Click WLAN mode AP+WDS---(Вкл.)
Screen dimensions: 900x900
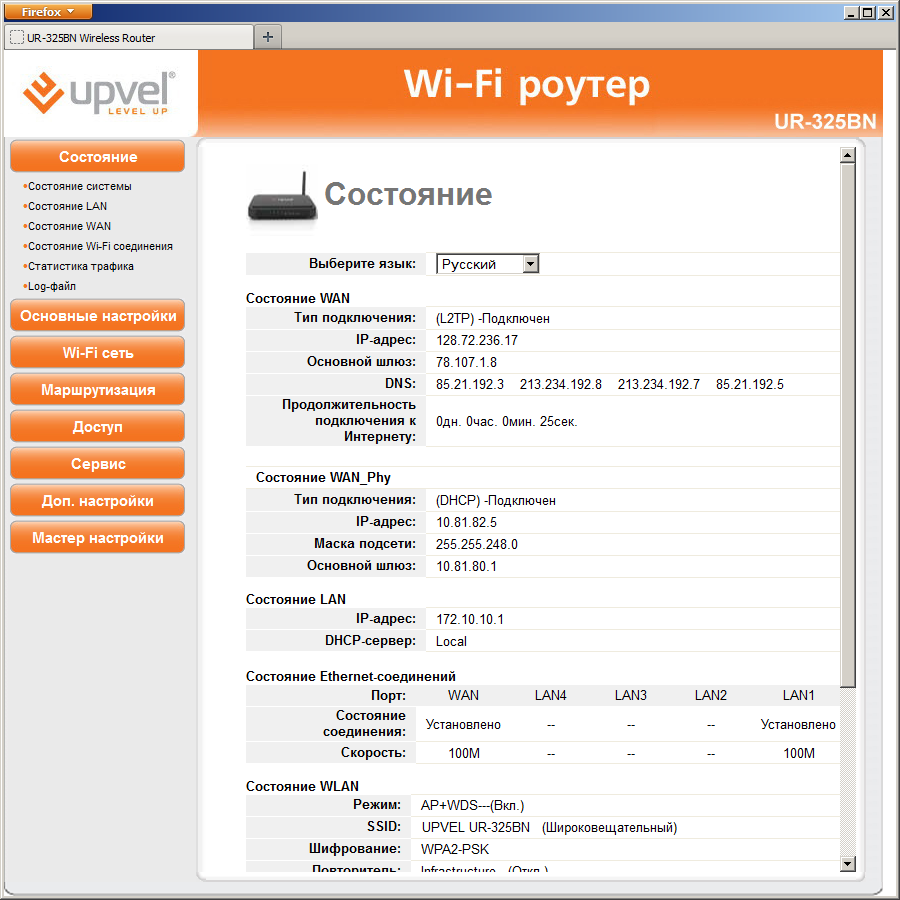pos(472,805)
